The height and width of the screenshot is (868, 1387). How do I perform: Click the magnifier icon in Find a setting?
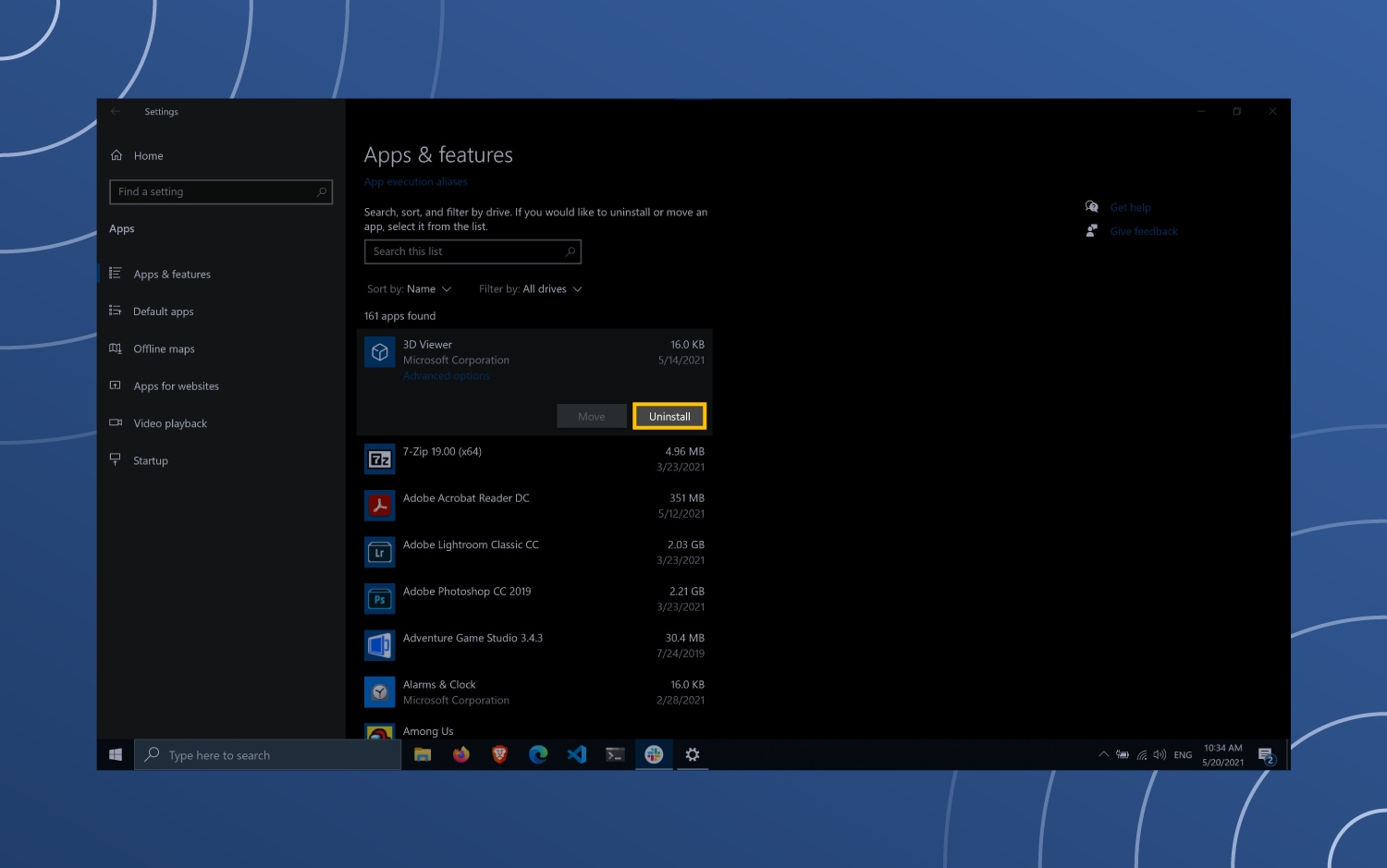[x=321, y=191]
